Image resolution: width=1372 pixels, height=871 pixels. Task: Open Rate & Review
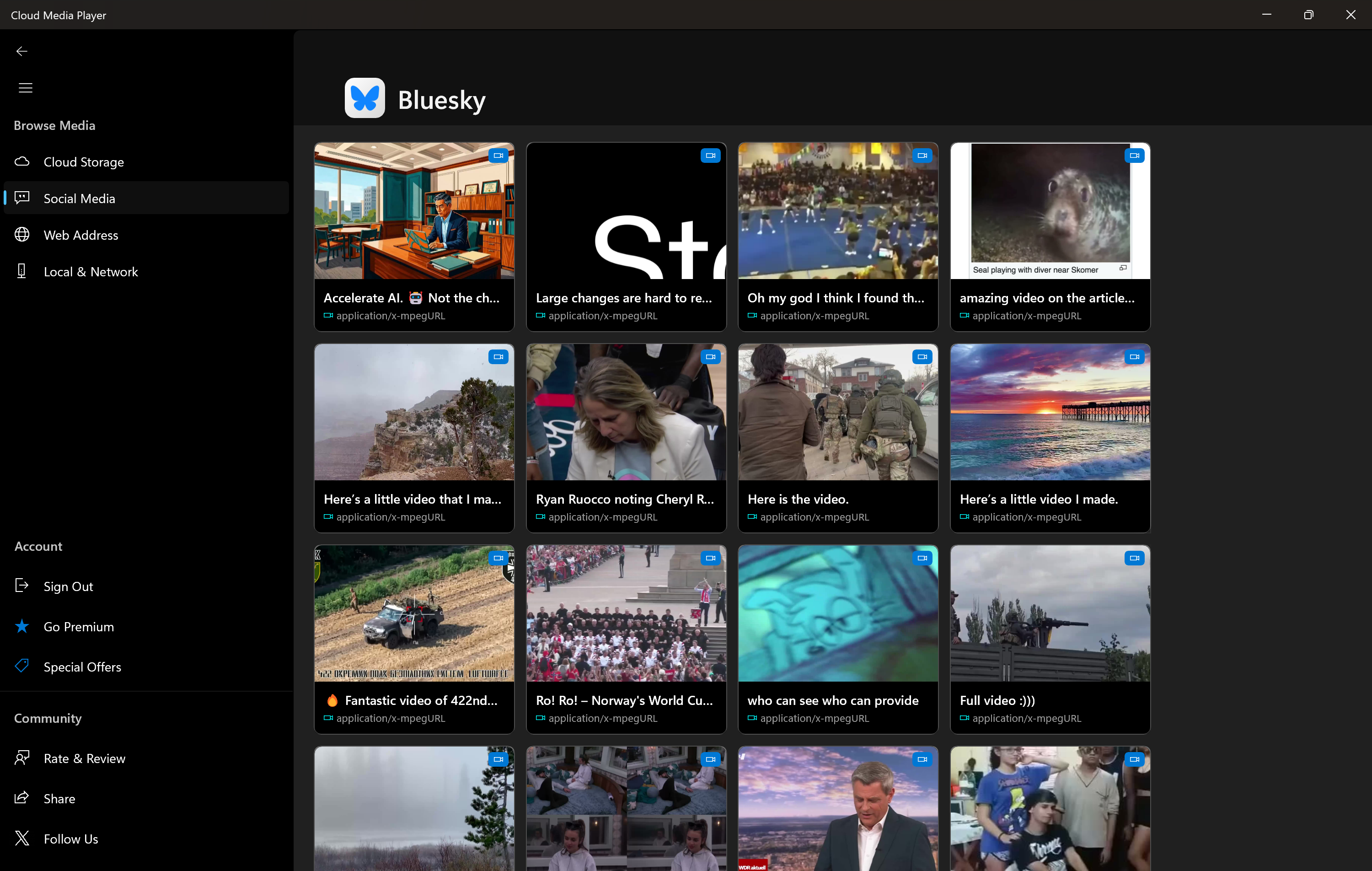[146, 758]
